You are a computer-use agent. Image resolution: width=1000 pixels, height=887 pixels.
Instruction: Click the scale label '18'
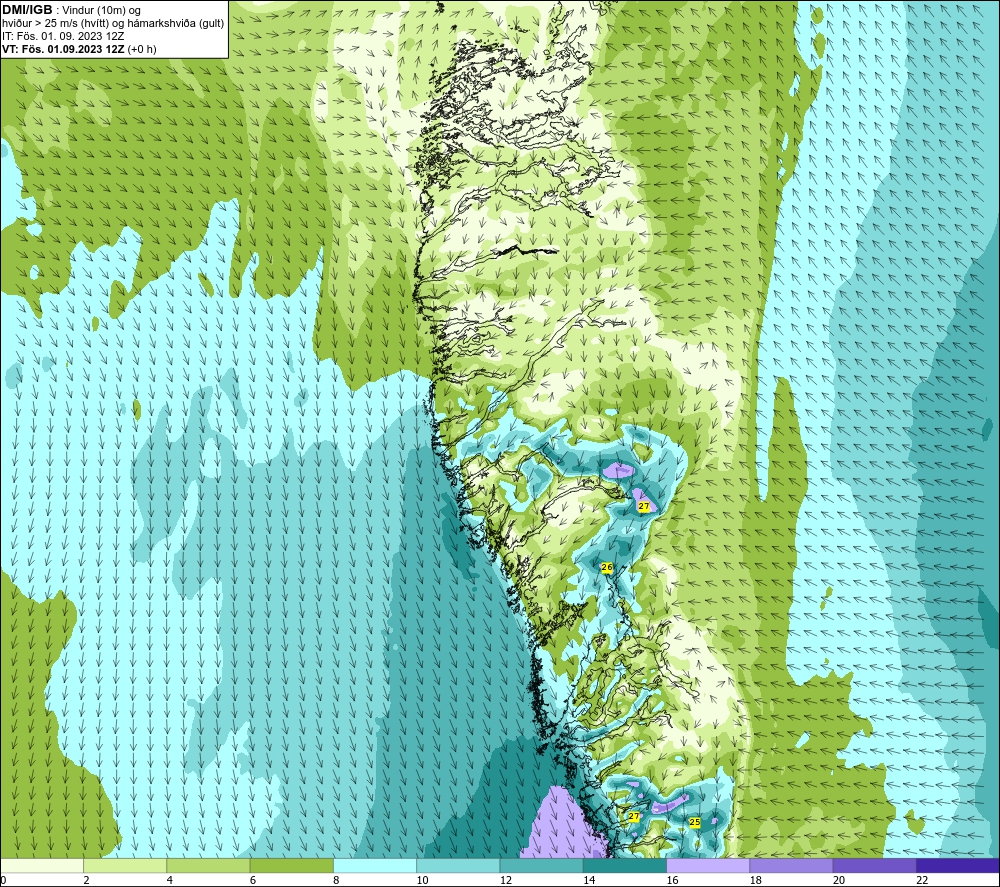coord(756,880)
